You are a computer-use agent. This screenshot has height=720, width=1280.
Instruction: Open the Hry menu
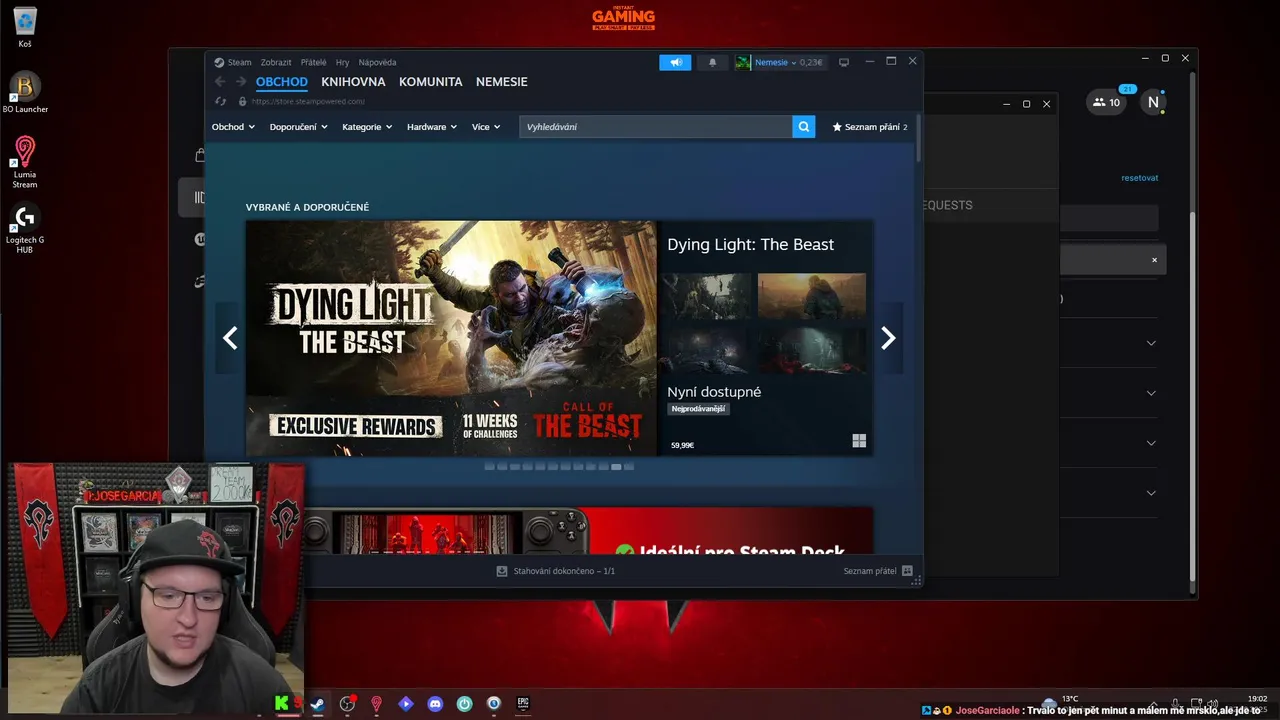coord(342,62)
